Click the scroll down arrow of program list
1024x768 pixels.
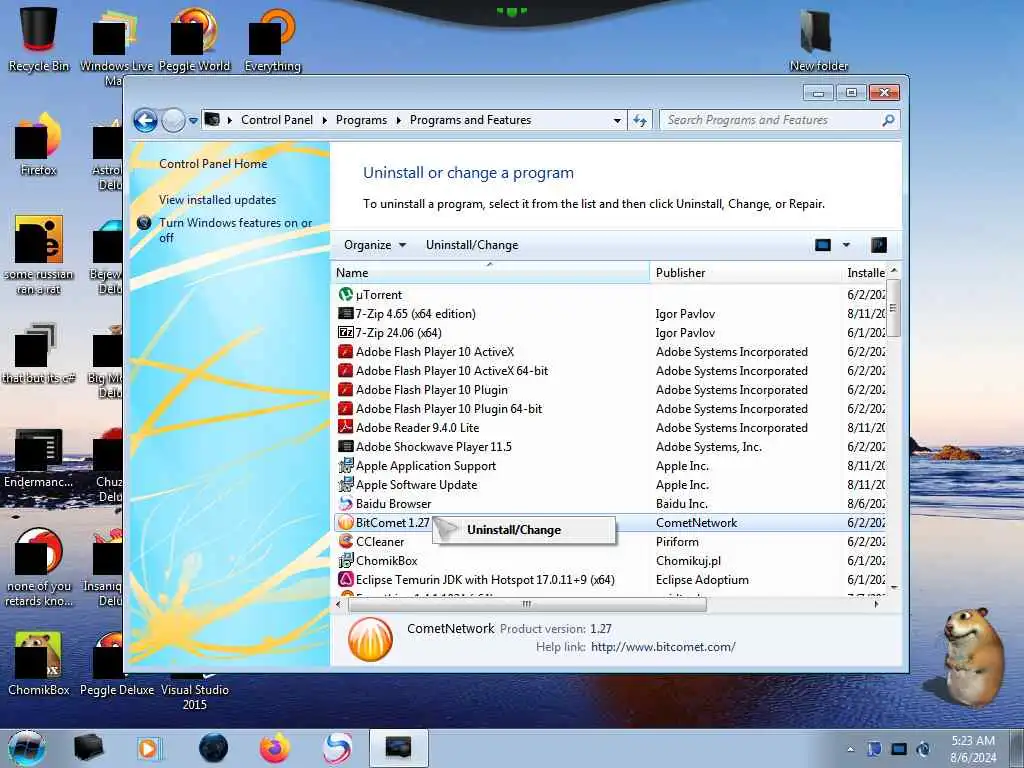(x=894, y=588)
